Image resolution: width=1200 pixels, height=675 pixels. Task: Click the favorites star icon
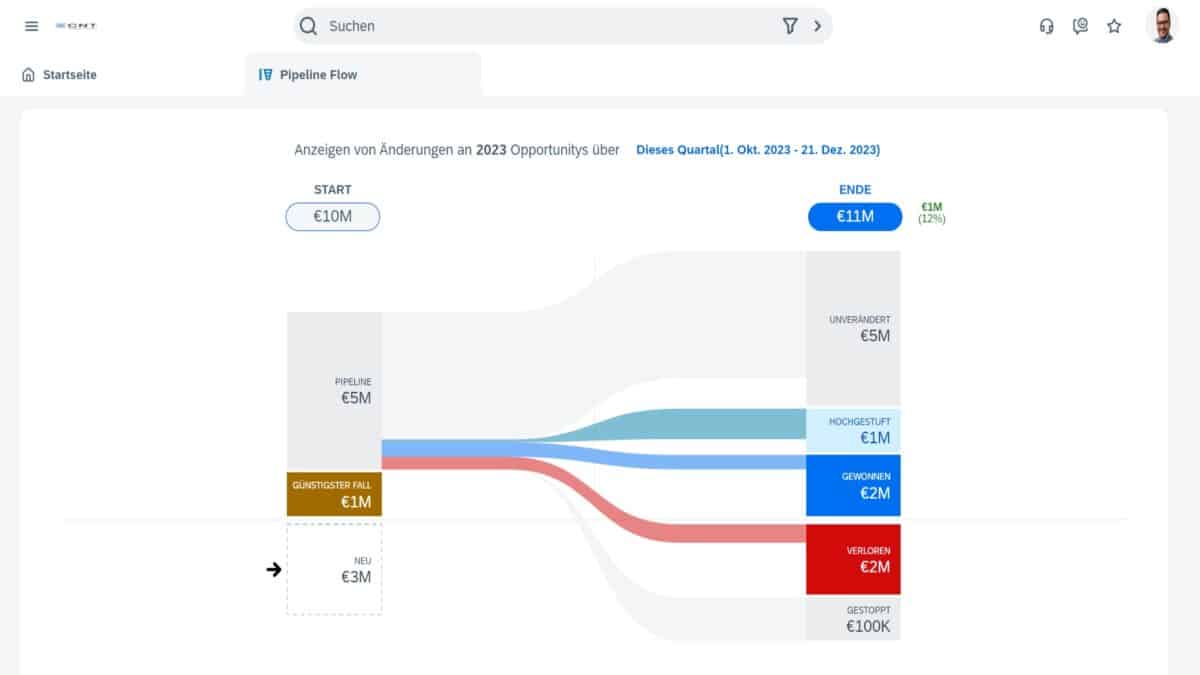(x=1114, y=26)
